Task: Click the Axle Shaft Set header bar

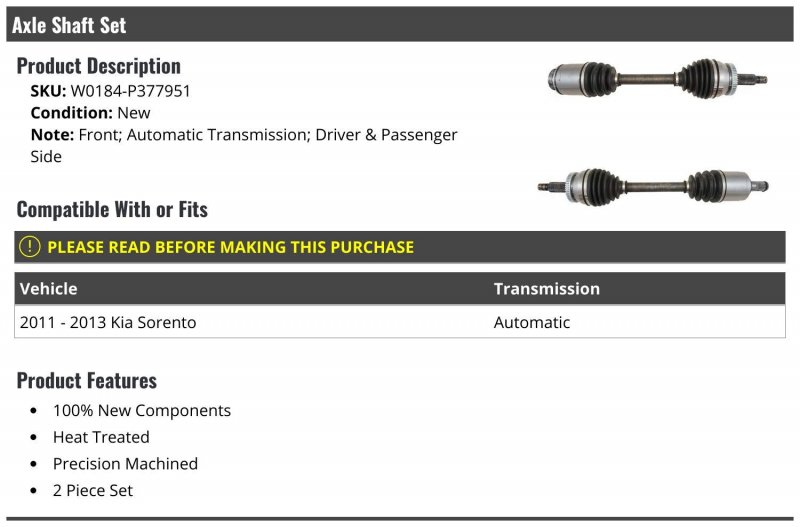Action: pyautogui.click(x=399, y=24)
